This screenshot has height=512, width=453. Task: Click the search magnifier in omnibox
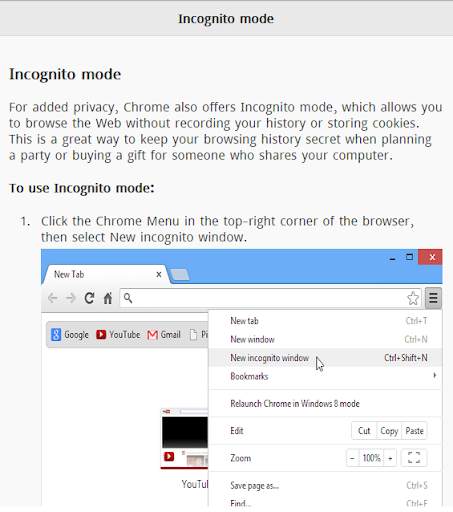point(128,298)
